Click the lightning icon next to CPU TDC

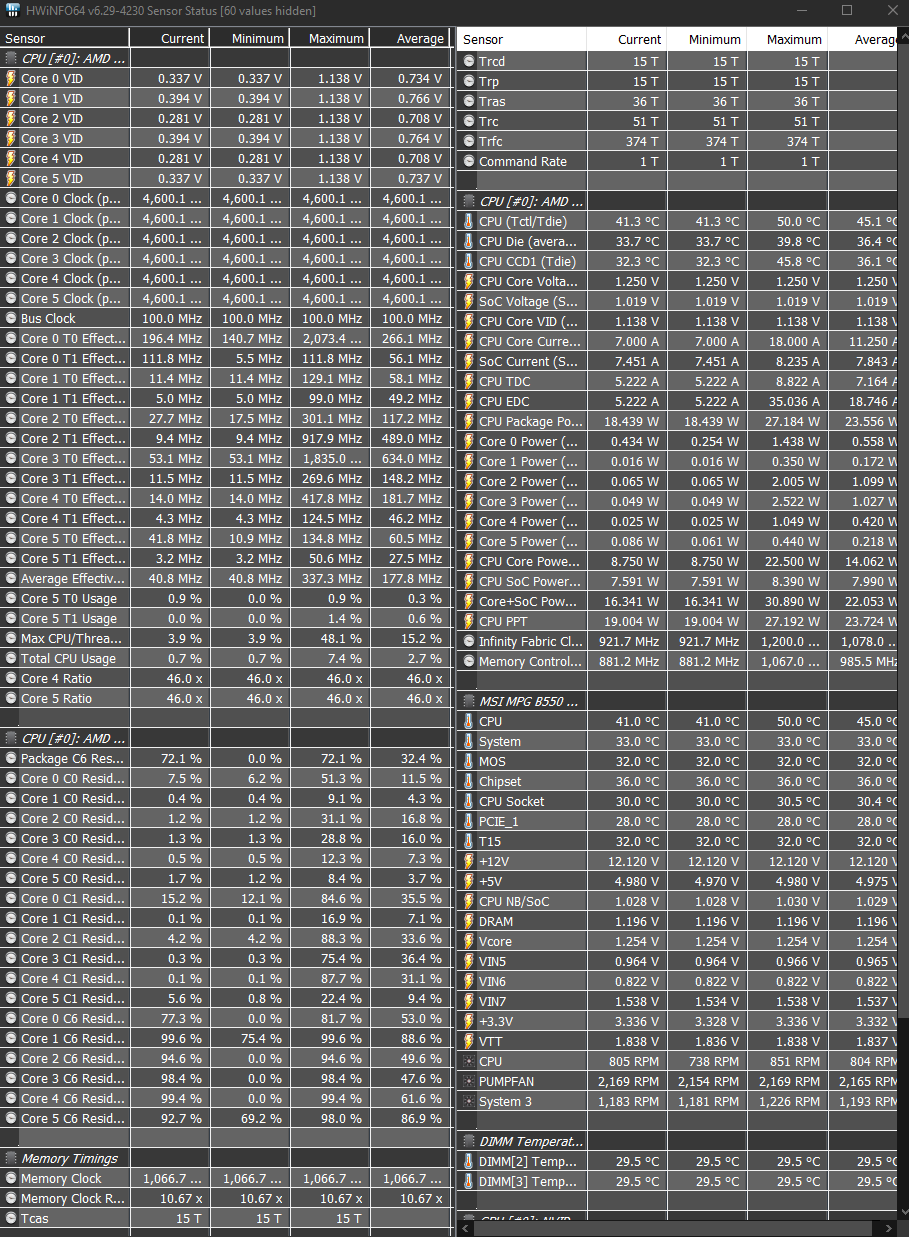(x=469, y=381)
